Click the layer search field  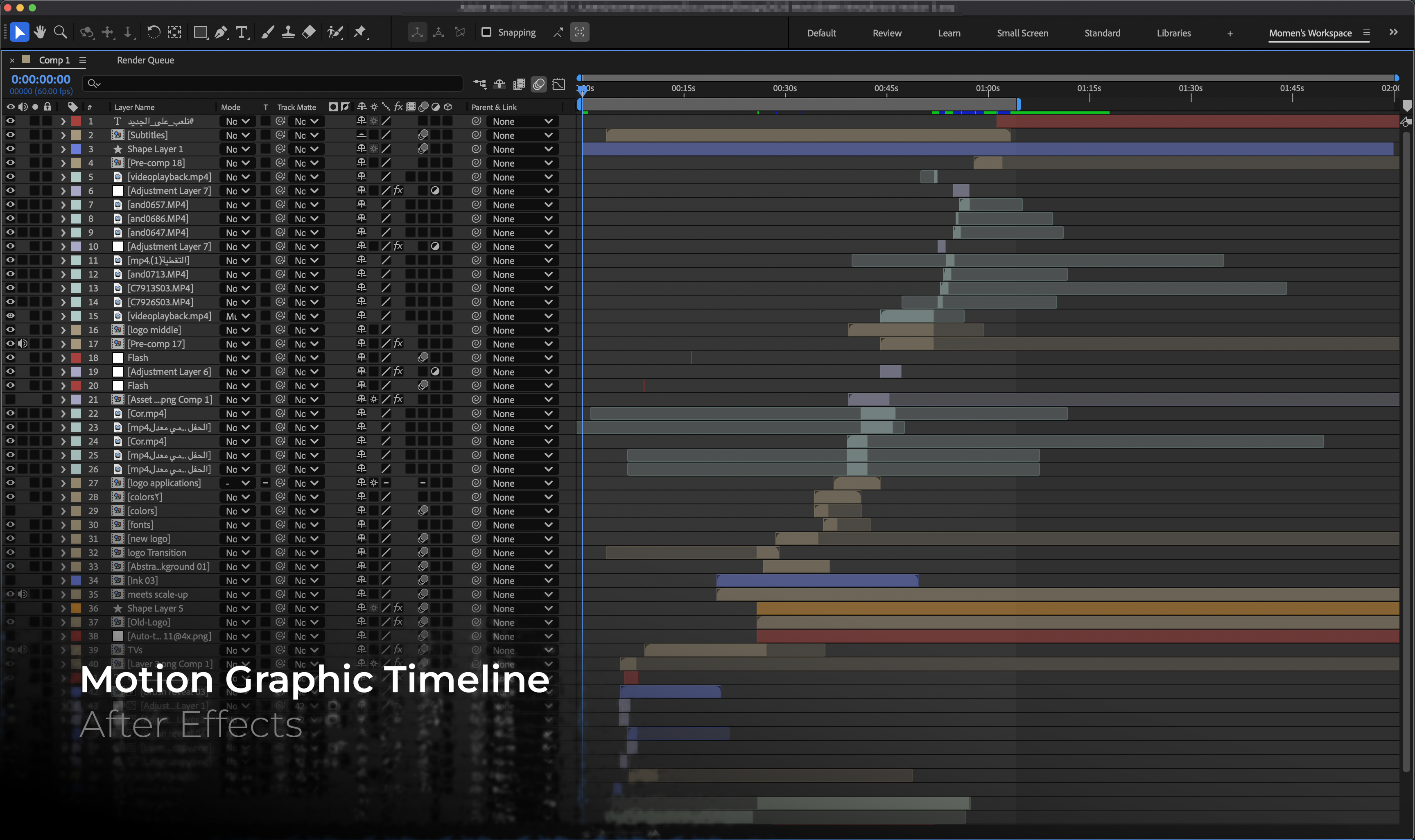coord(272,84)
